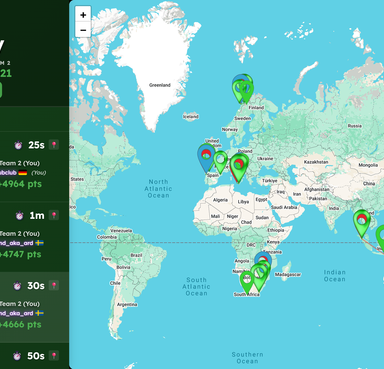The height and width of the screenshot is (369, 384).
Task: Click the North Atlantic Ocean label
Action: [x=158, y=188]
